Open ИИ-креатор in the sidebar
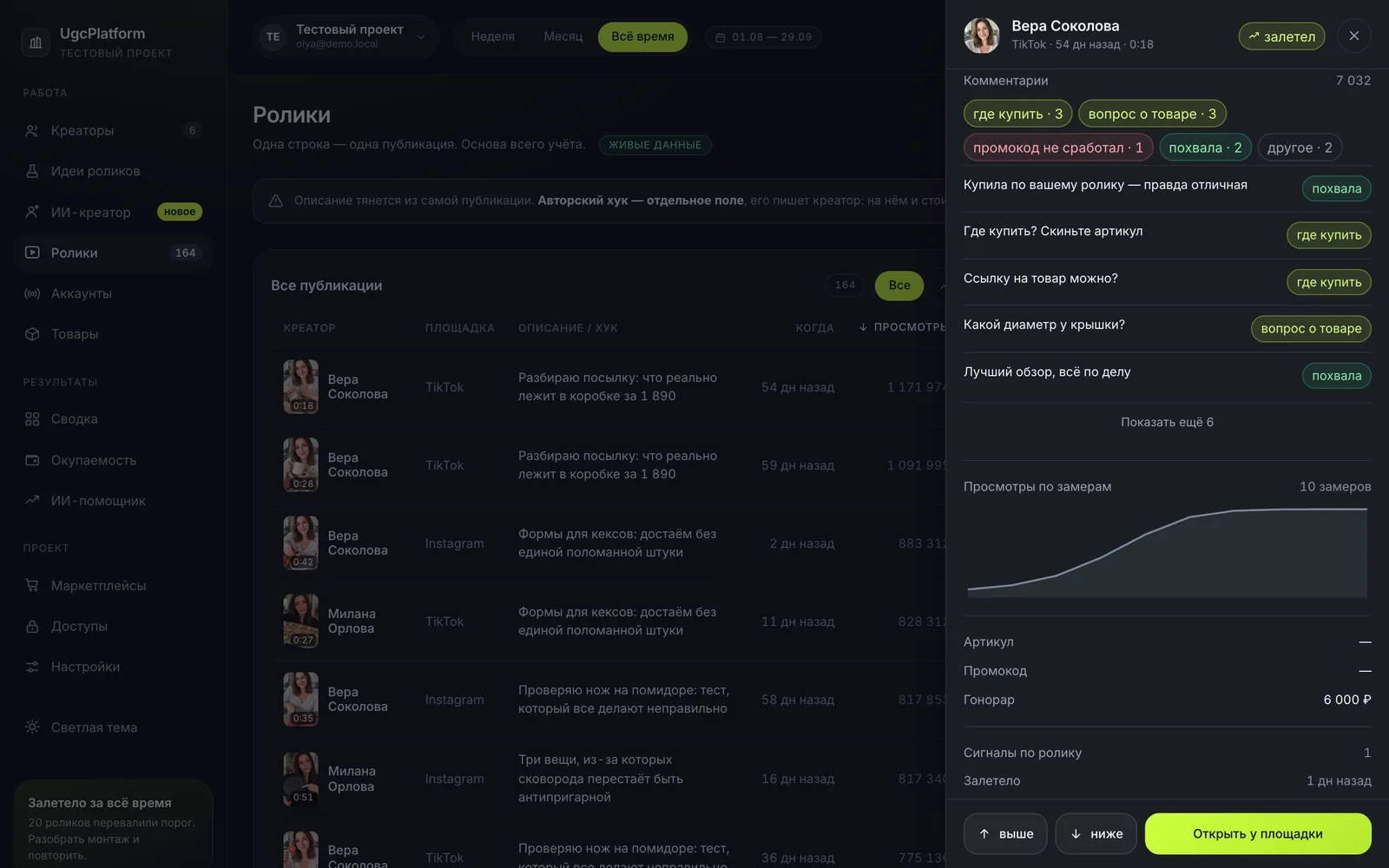 (114, 212)
